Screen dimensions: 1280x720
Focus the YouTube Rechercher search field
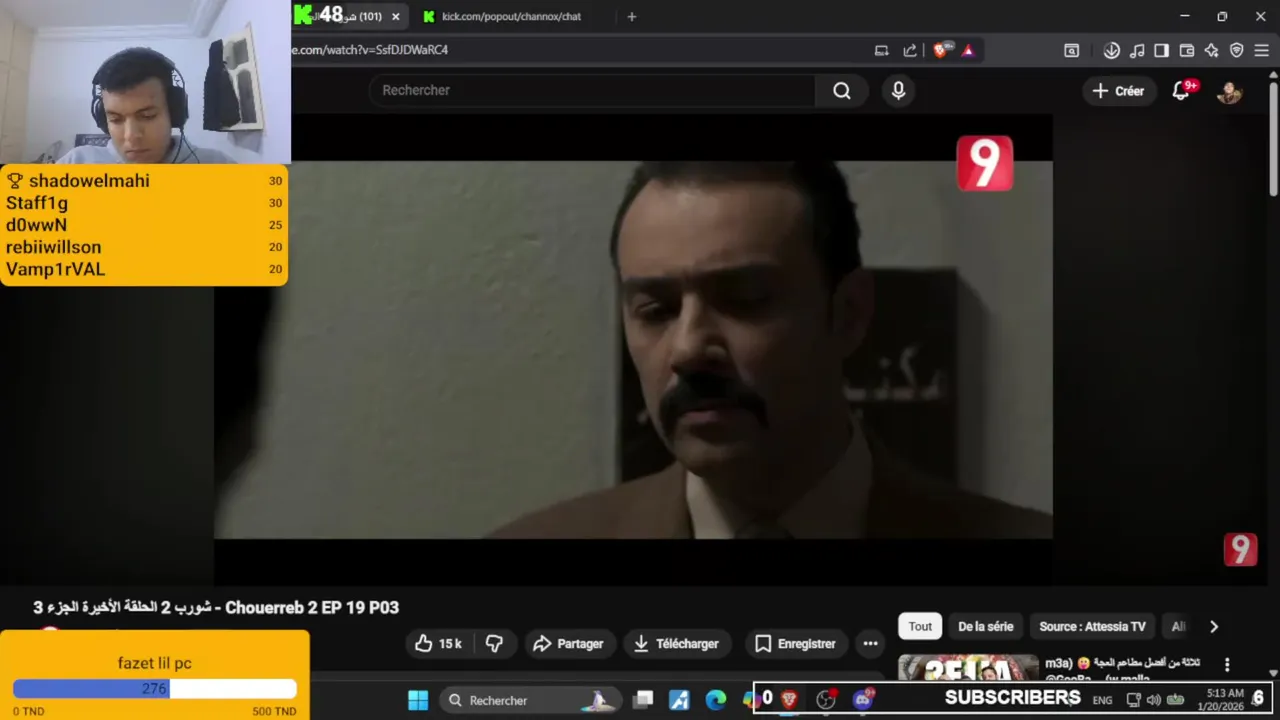tap(592, 90)
